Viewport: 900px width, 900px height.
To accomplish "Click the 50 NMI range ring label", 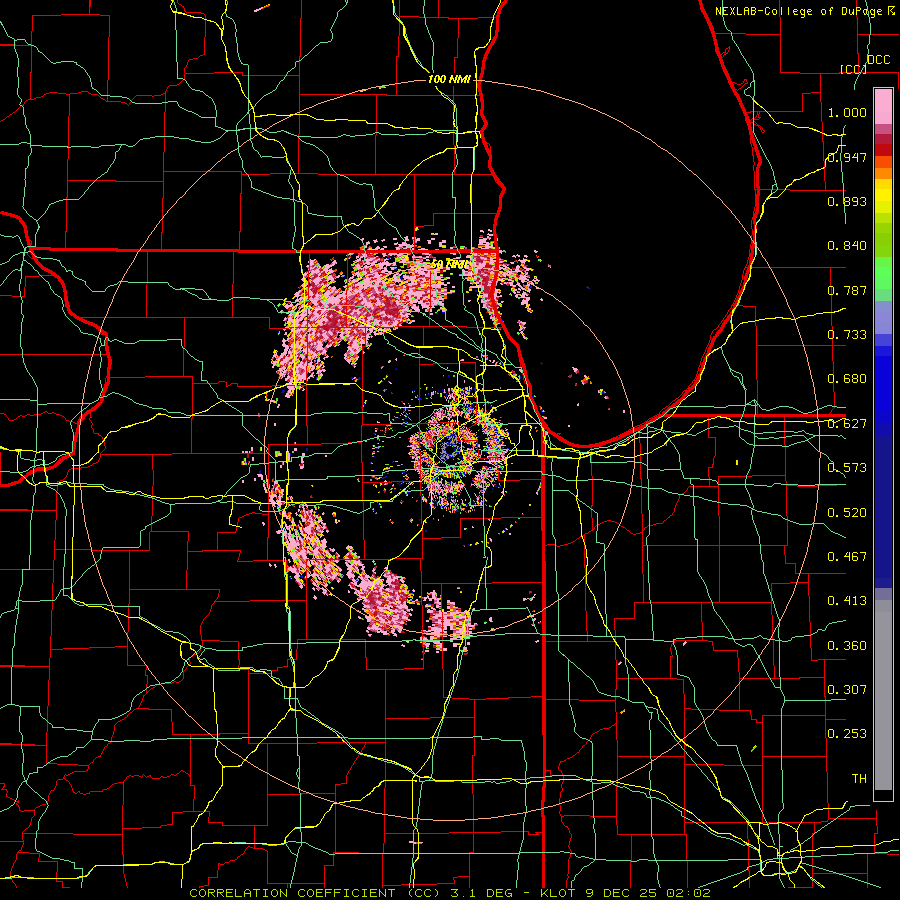I will pos(449,264).
